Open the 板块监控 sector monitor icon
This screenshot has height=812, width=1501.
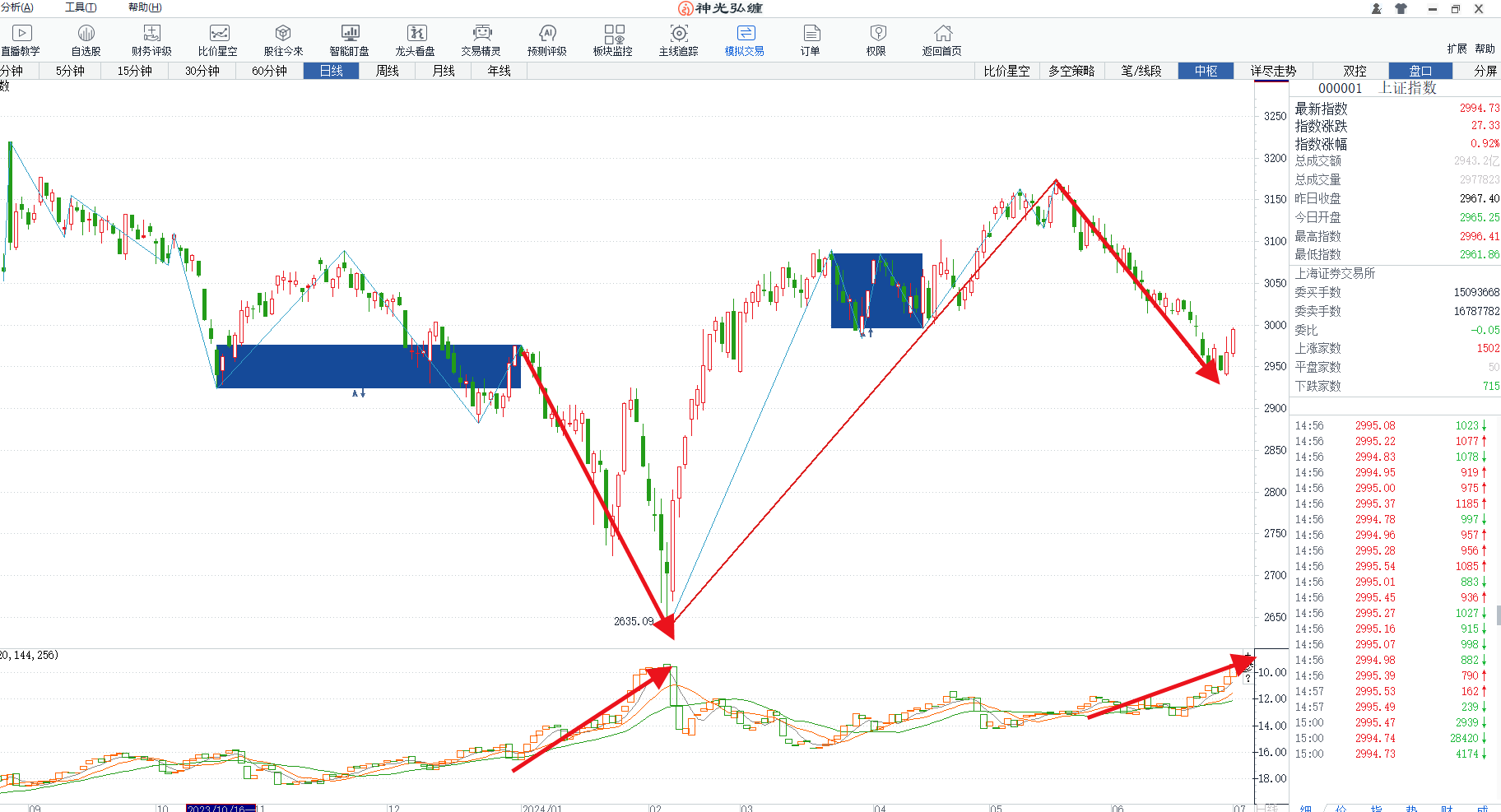click(x=613, y=40)
